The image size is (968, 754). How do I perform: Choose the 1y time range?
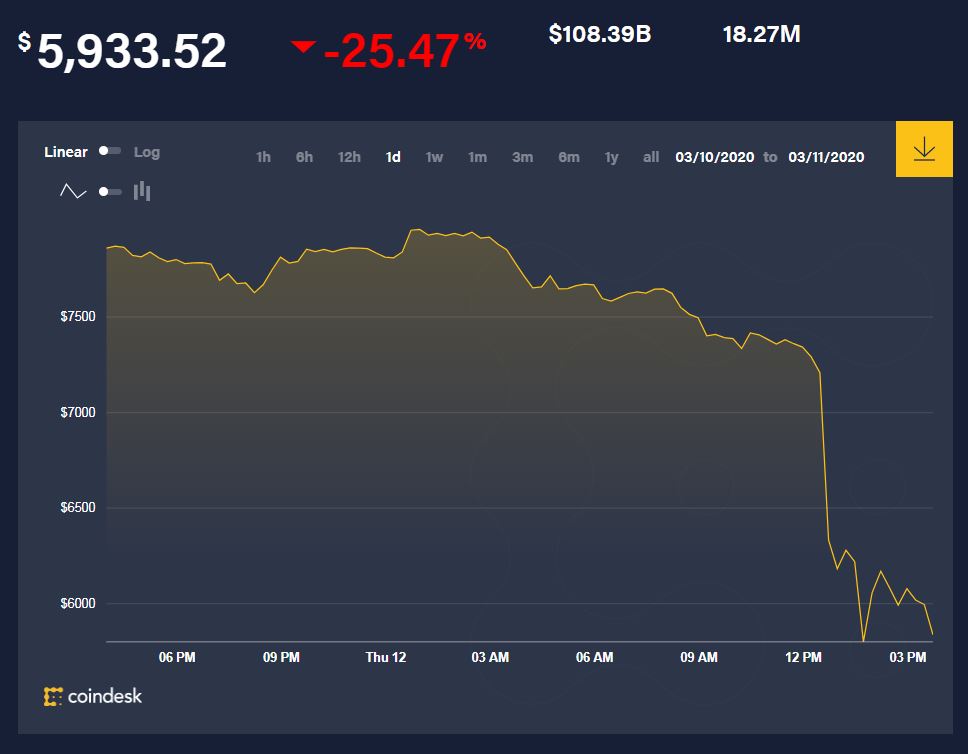[x=611, y=157]
